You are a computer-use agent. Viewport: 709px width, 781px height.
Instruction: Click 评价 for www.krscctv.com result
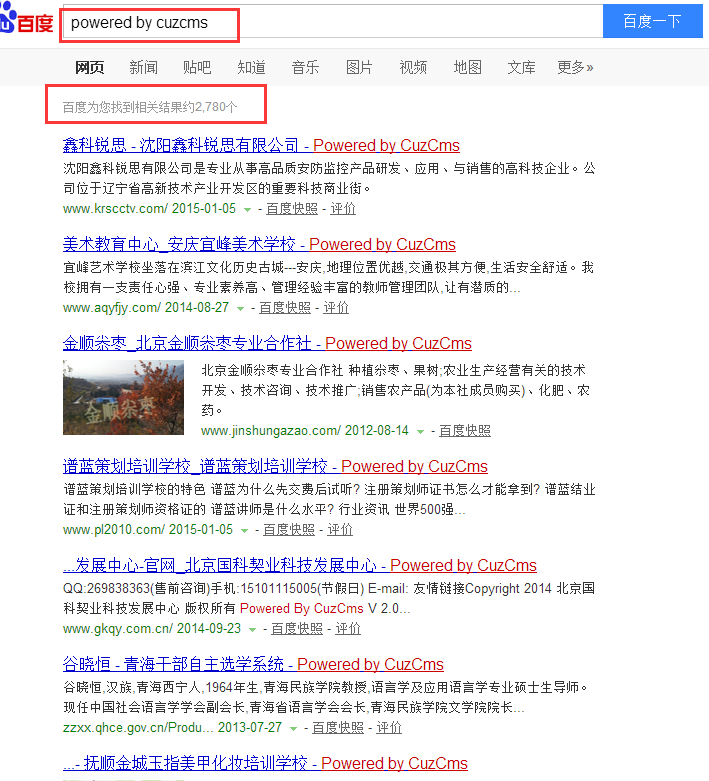coord(343,209)
